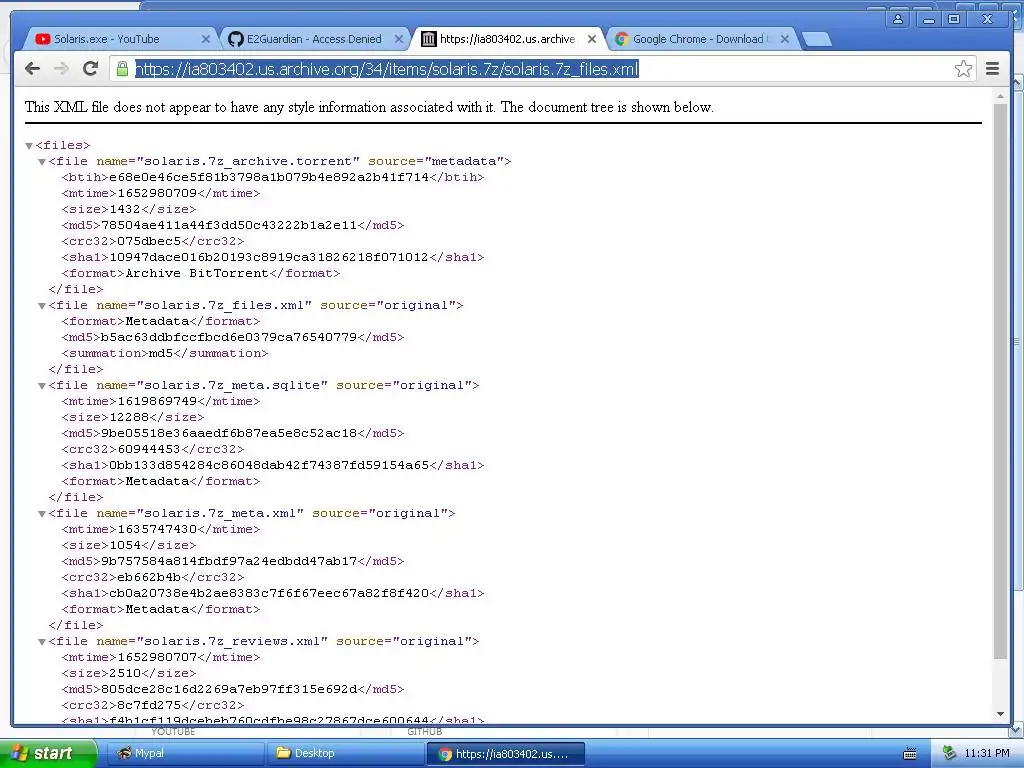Collapse the solaris.7z_meta.xml file node
1024x768 pixels.
[x=42, y=513]
